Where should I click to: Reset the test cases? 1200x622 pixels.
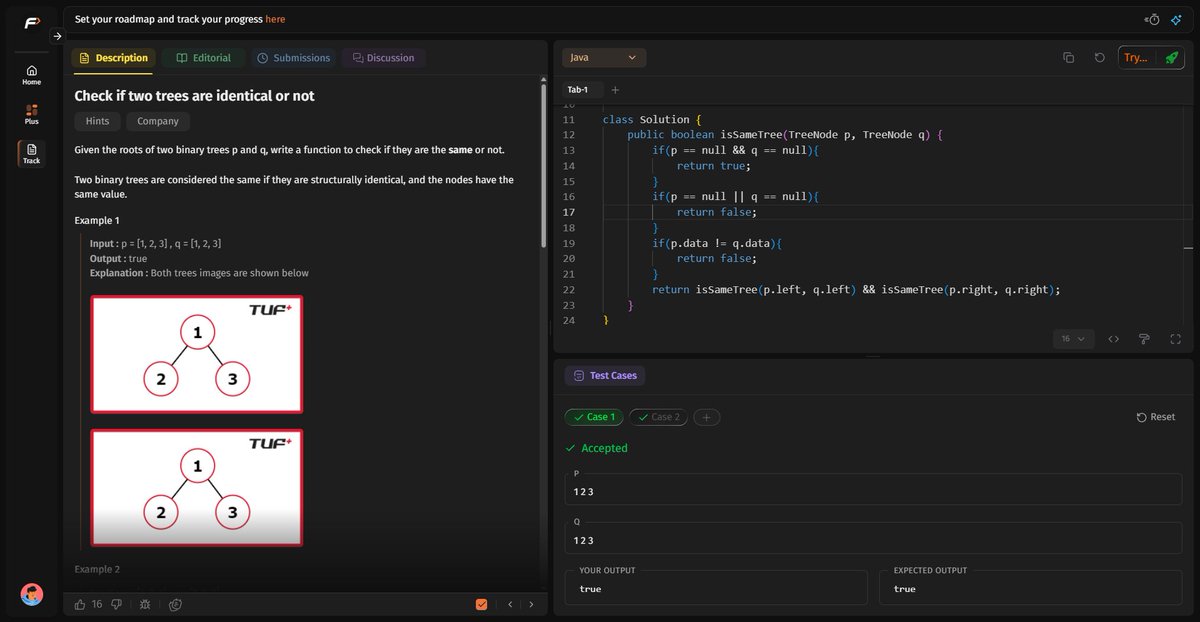[x=1156, y=417]
